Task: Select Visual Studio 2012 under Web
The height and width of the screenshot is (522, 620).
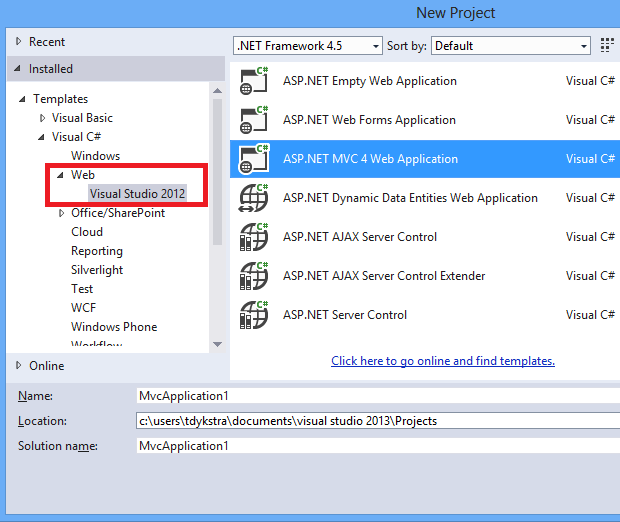Action: (x=137, y=194)
